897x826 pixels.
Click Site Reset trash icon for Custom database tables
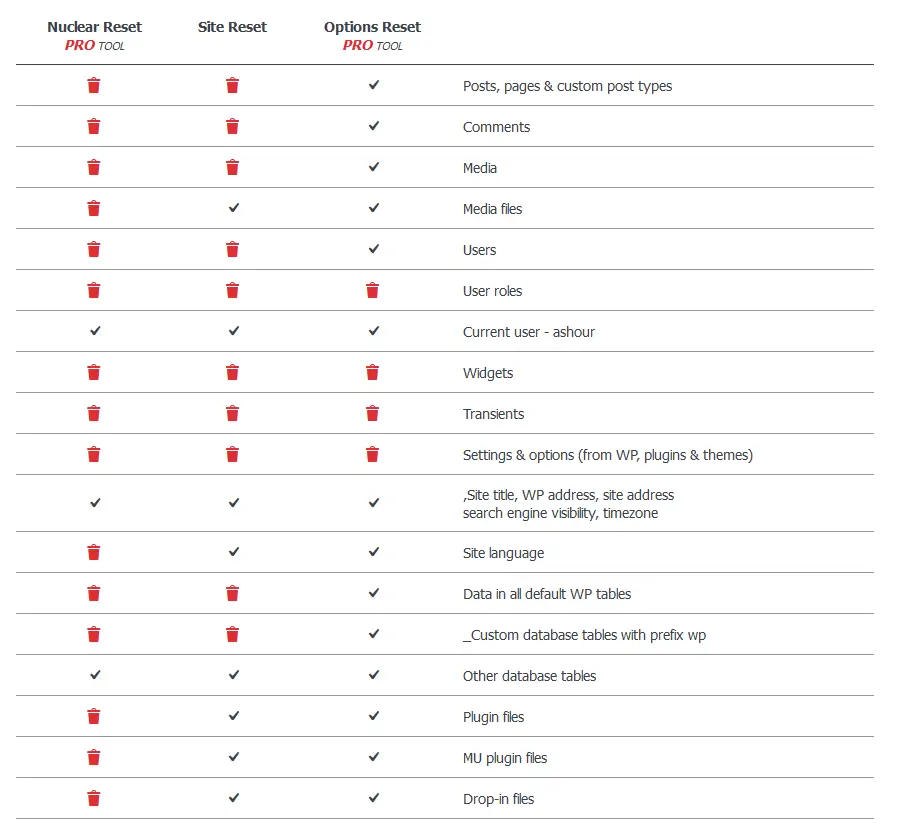coord(232,635)
